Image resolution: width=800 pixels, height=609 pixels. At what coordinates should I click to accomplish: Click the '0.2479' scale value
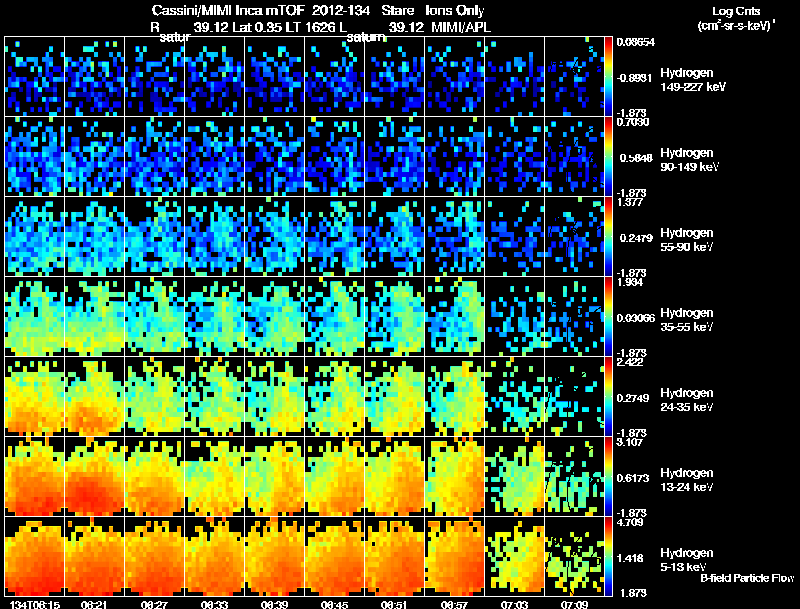[x=636, y=238]
